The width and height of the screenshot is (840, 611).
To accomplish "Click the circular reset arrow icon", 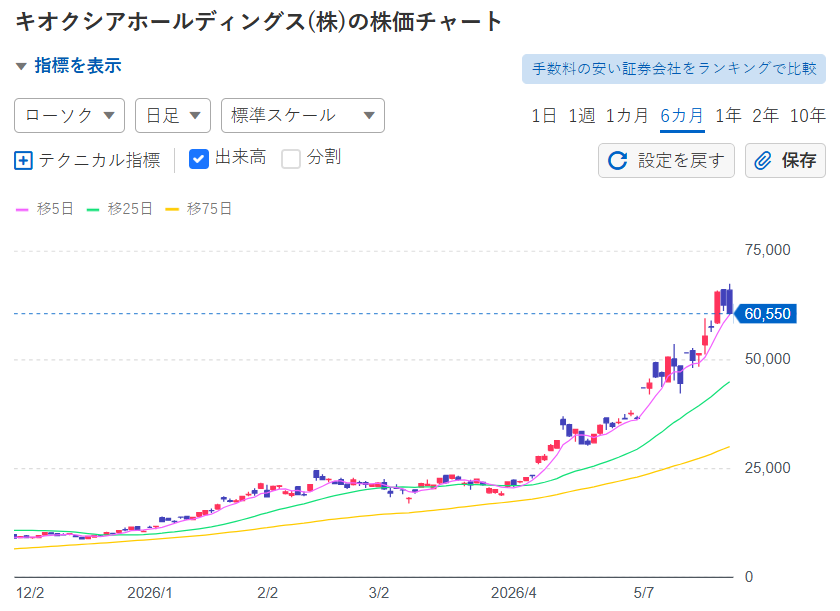I will 617,160.
